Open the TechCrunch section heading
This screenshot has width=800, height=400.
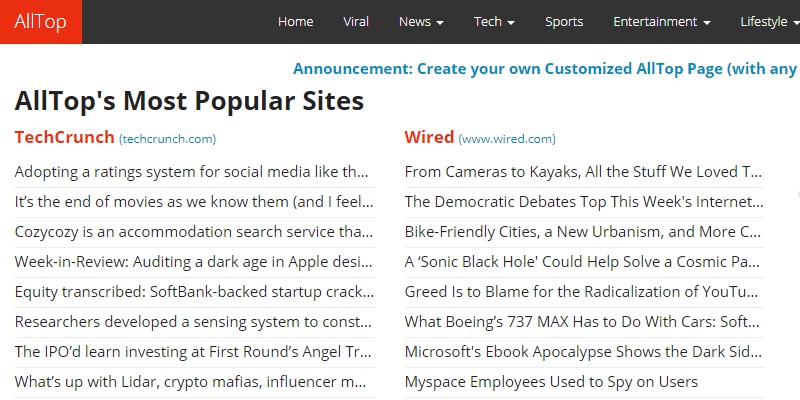tap(64, 137)
